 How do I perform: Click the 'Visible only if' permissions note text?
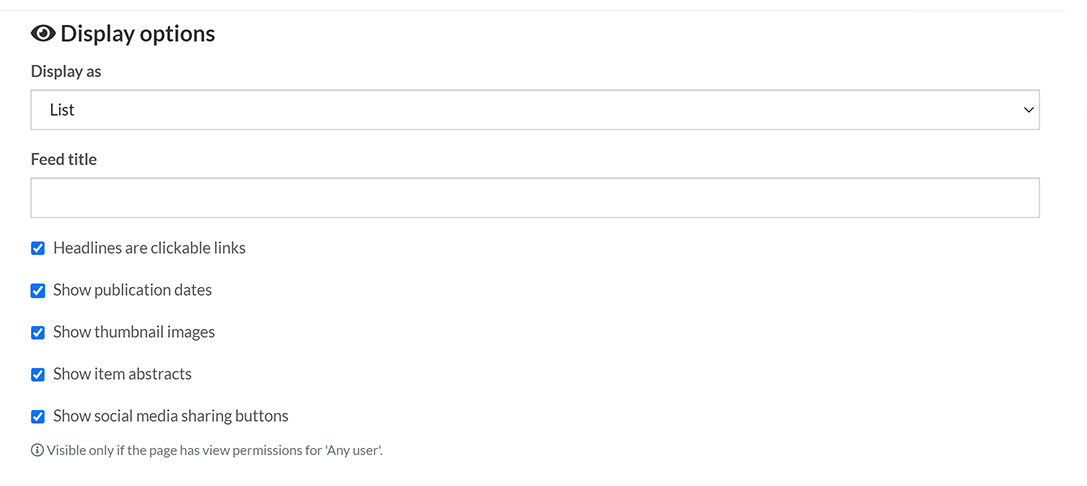pyautogui.click(x=214, y=450)
